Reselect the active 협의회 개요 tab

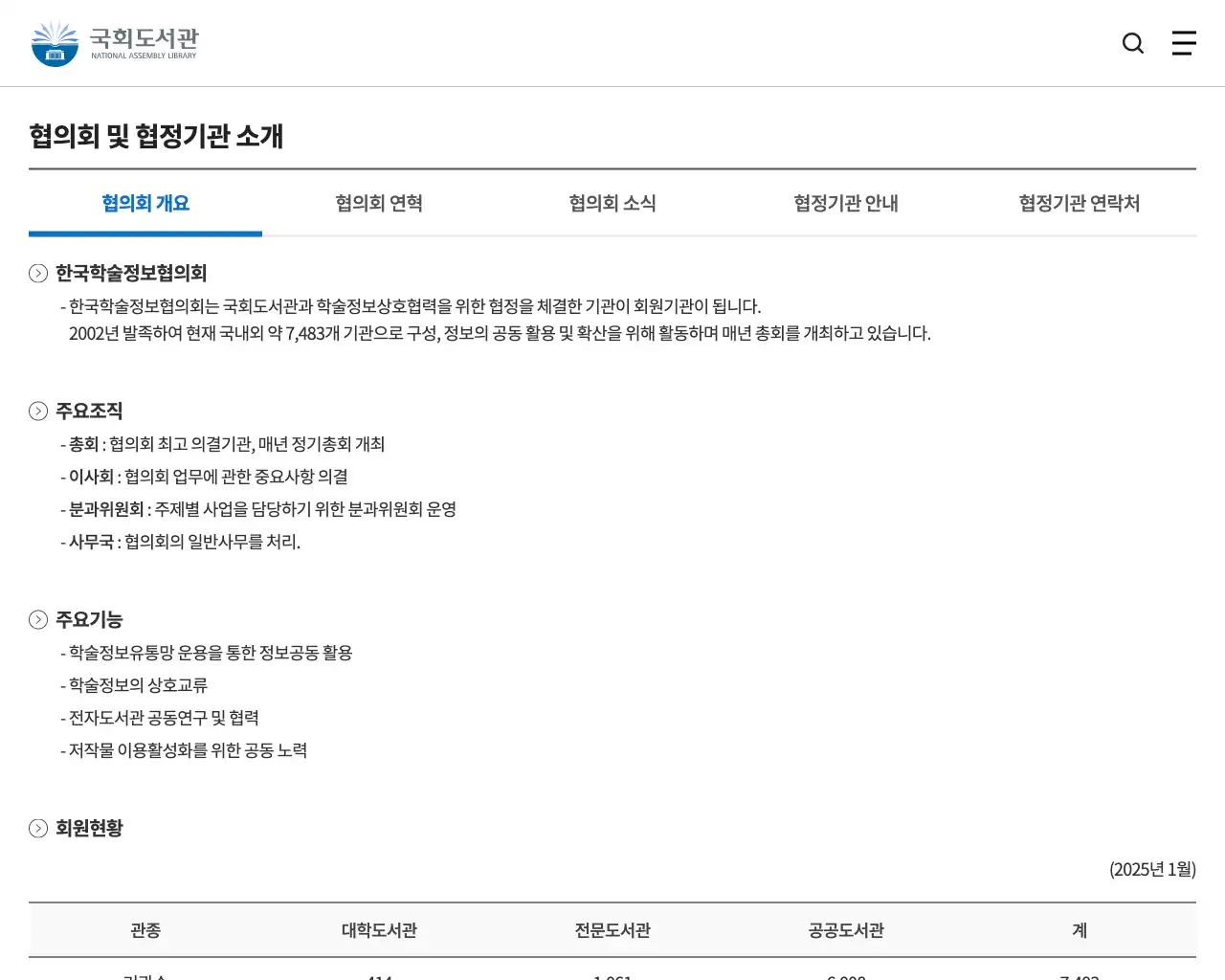[145, 203]
